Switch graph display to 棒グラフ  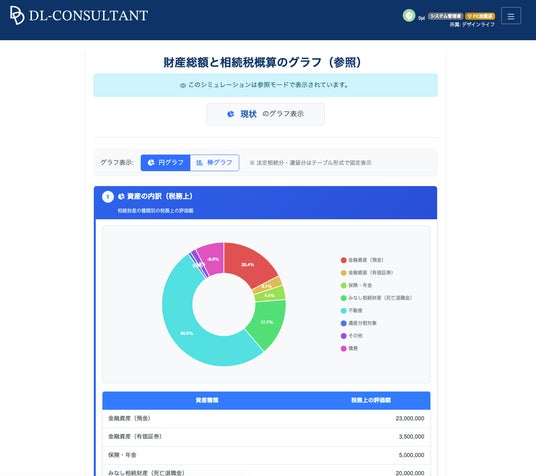214,163
